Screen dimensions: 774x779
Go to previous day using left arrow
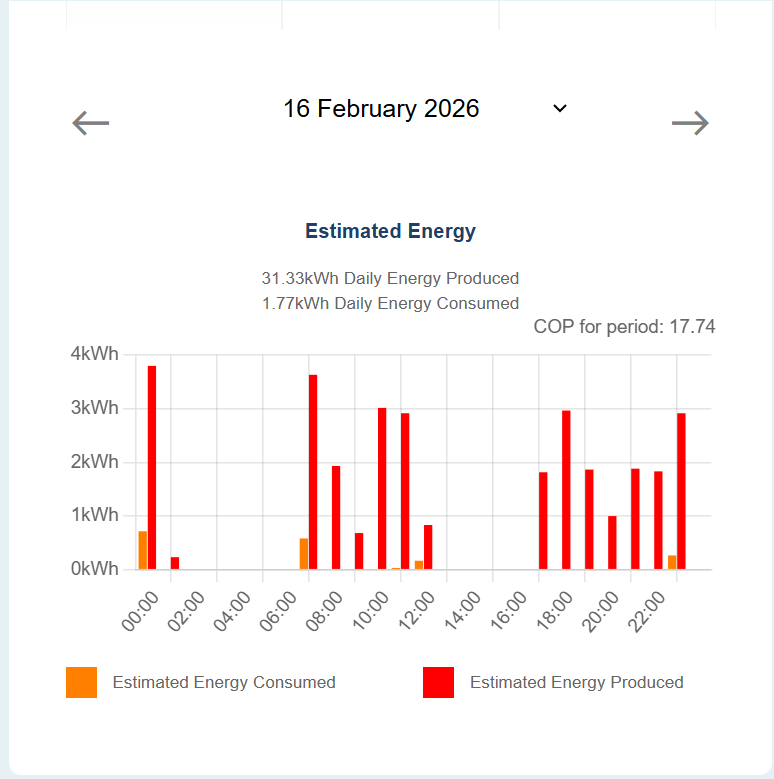coord(91,124)
